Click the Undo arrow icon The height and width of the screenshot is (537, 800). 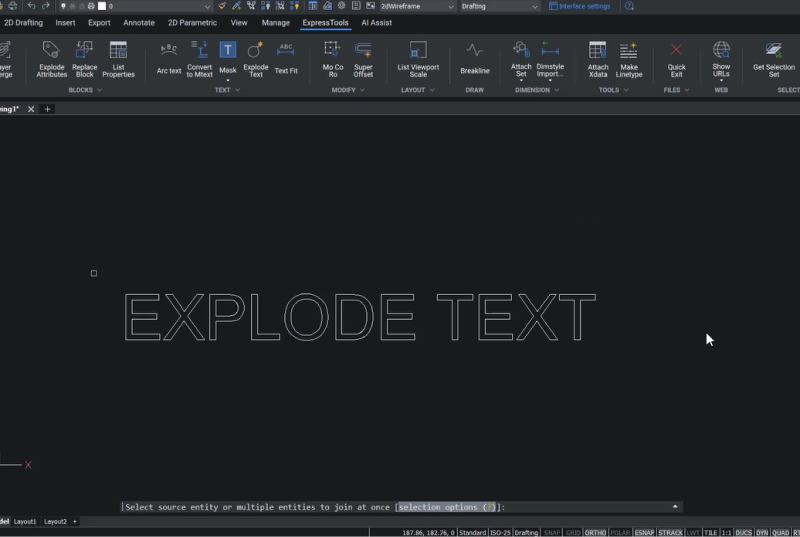coord(32,6)
